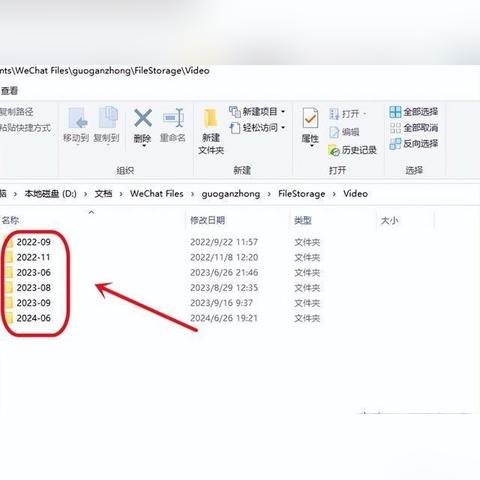Sort by Date modified (修改日期) column header
The width and height of the screenshot is (480, 480).
[207, 220]
